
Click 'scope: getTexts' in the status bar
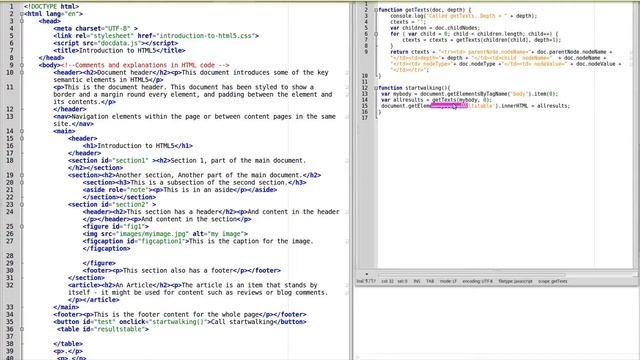(553, 282)
